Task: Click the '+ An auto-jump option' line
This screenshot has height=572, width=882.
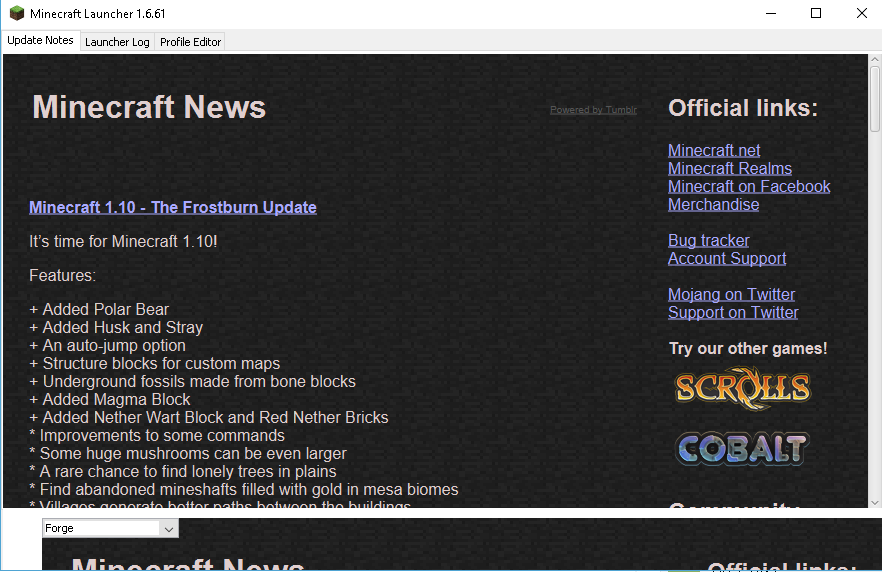Action: (x=107, y=345)
